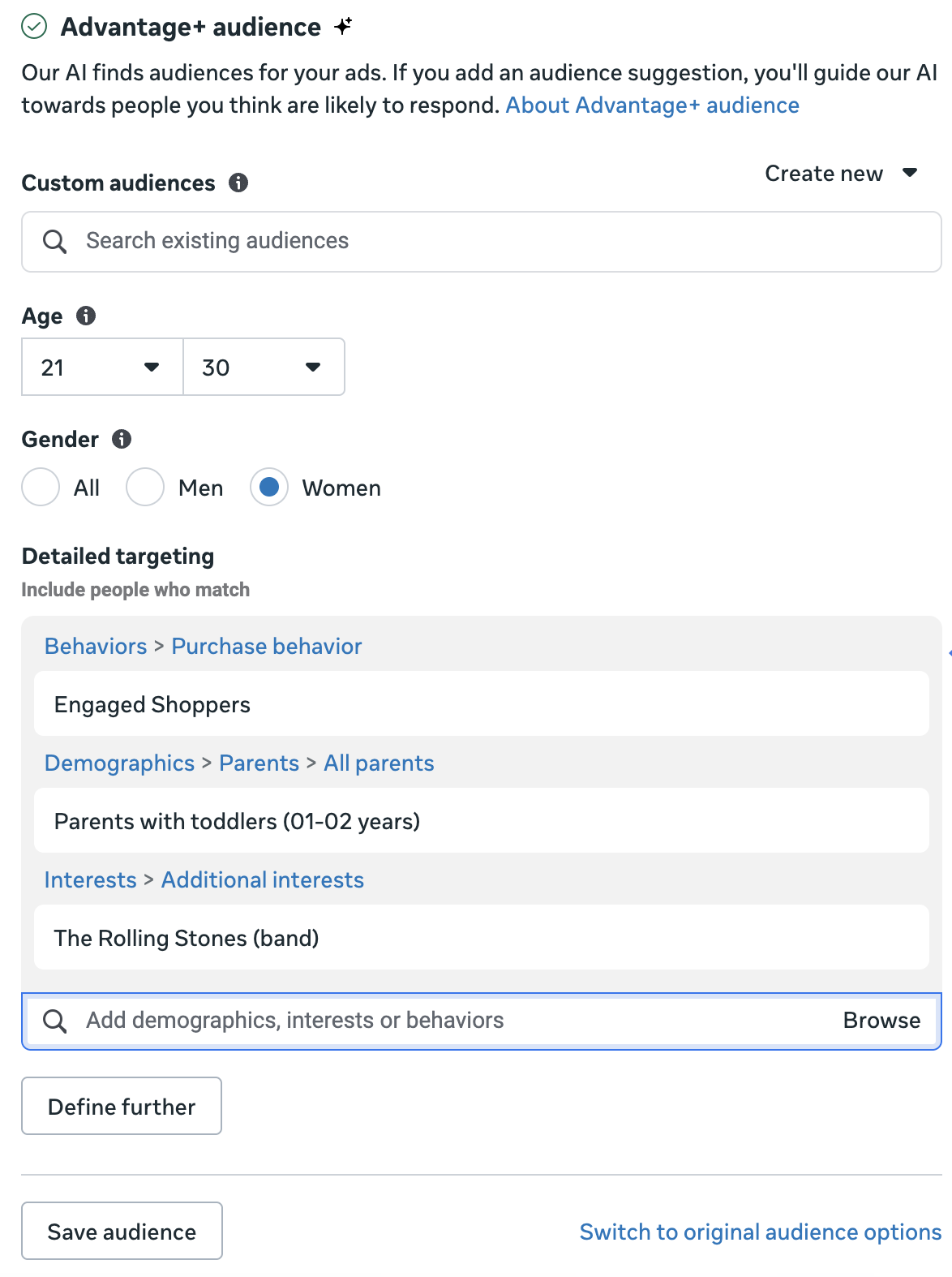This screenshot has height=1277, width=952.
Task: Click magnifier icon in Search existing audiences
Action: (x=54, y=242)
